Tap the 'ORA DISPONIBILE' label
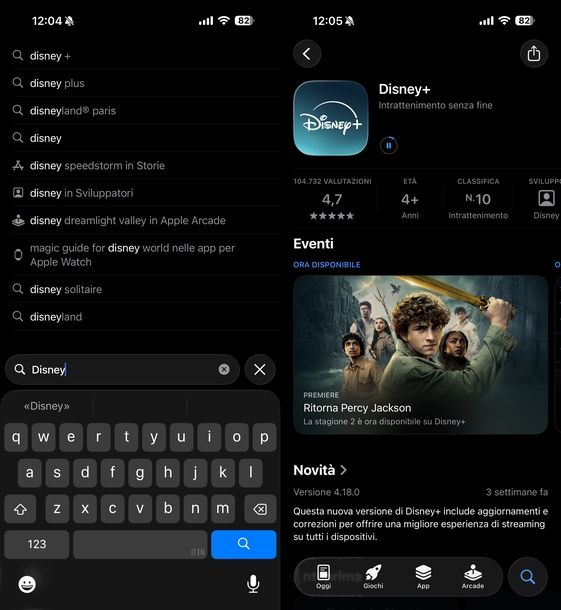 [327, 265]
